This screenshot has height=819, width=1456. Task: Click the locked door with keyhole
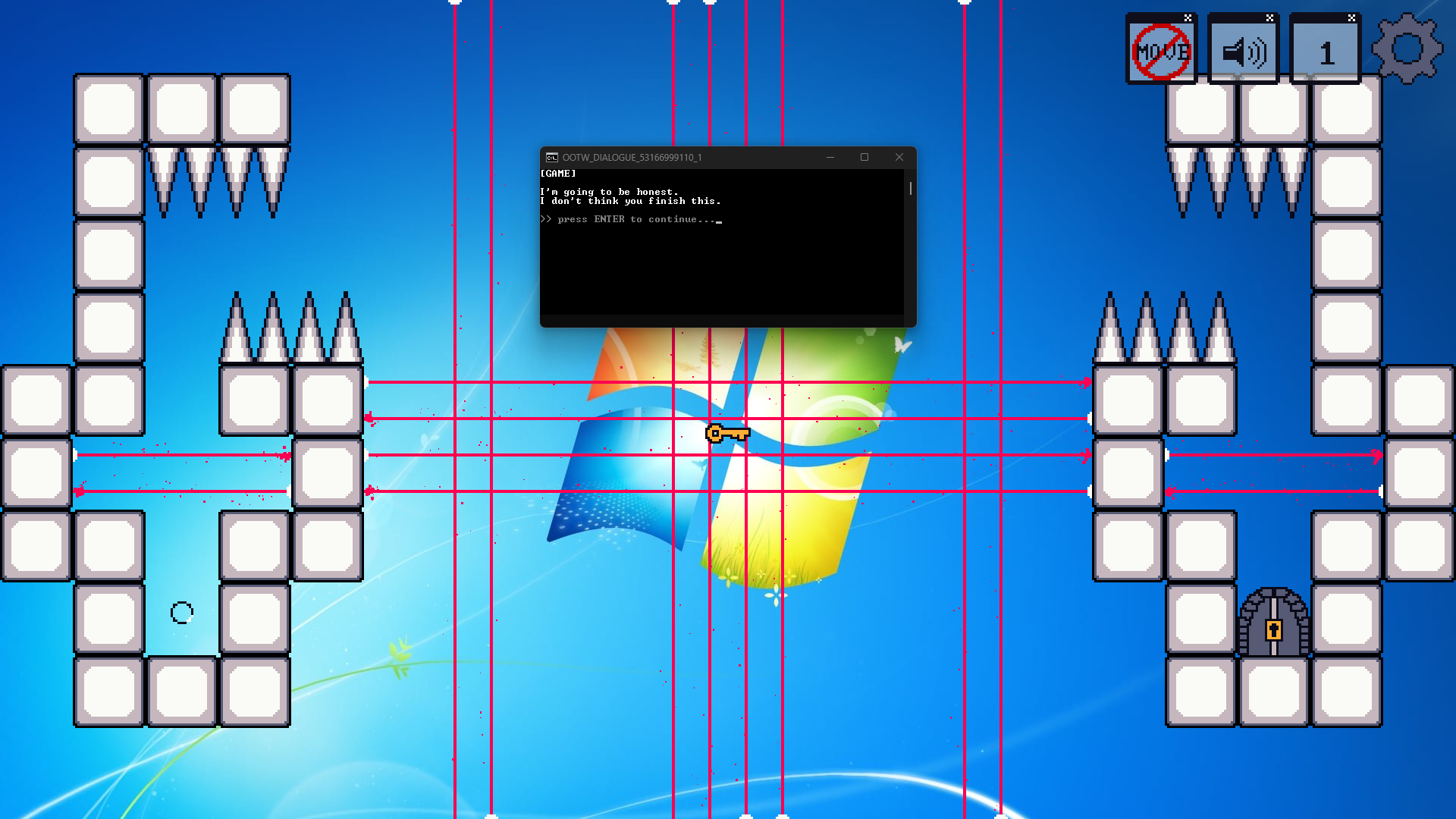tap(1274, 621)
